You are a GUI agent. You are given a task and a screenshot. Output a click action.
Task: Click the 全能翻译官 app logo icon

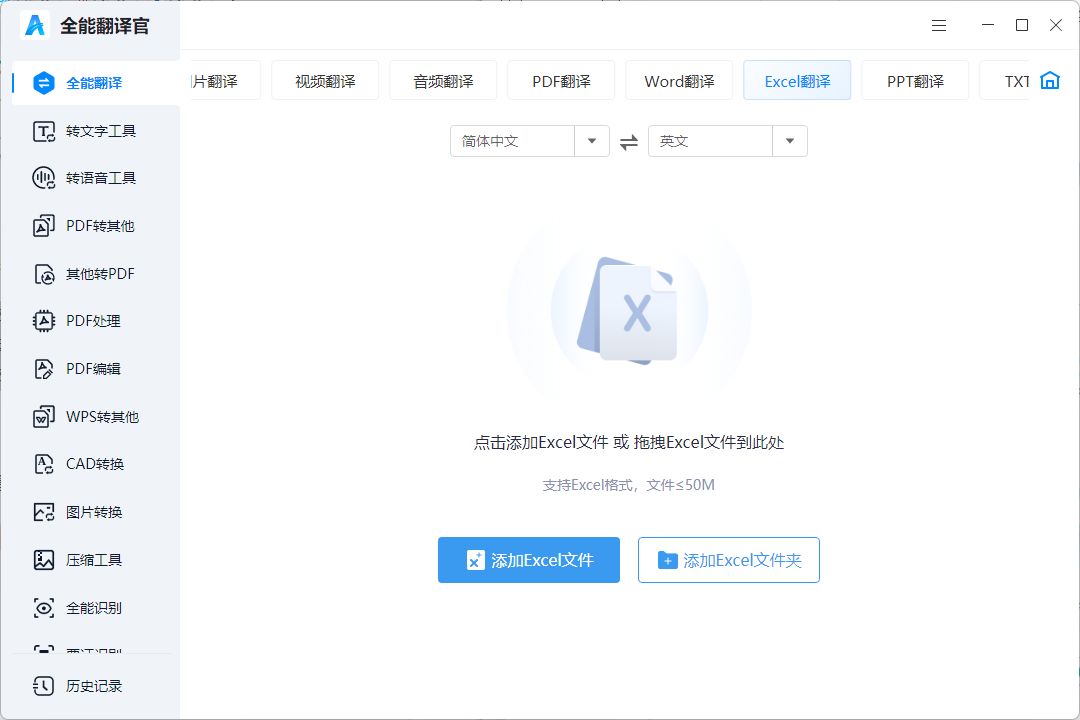click(x=34, y=25)
